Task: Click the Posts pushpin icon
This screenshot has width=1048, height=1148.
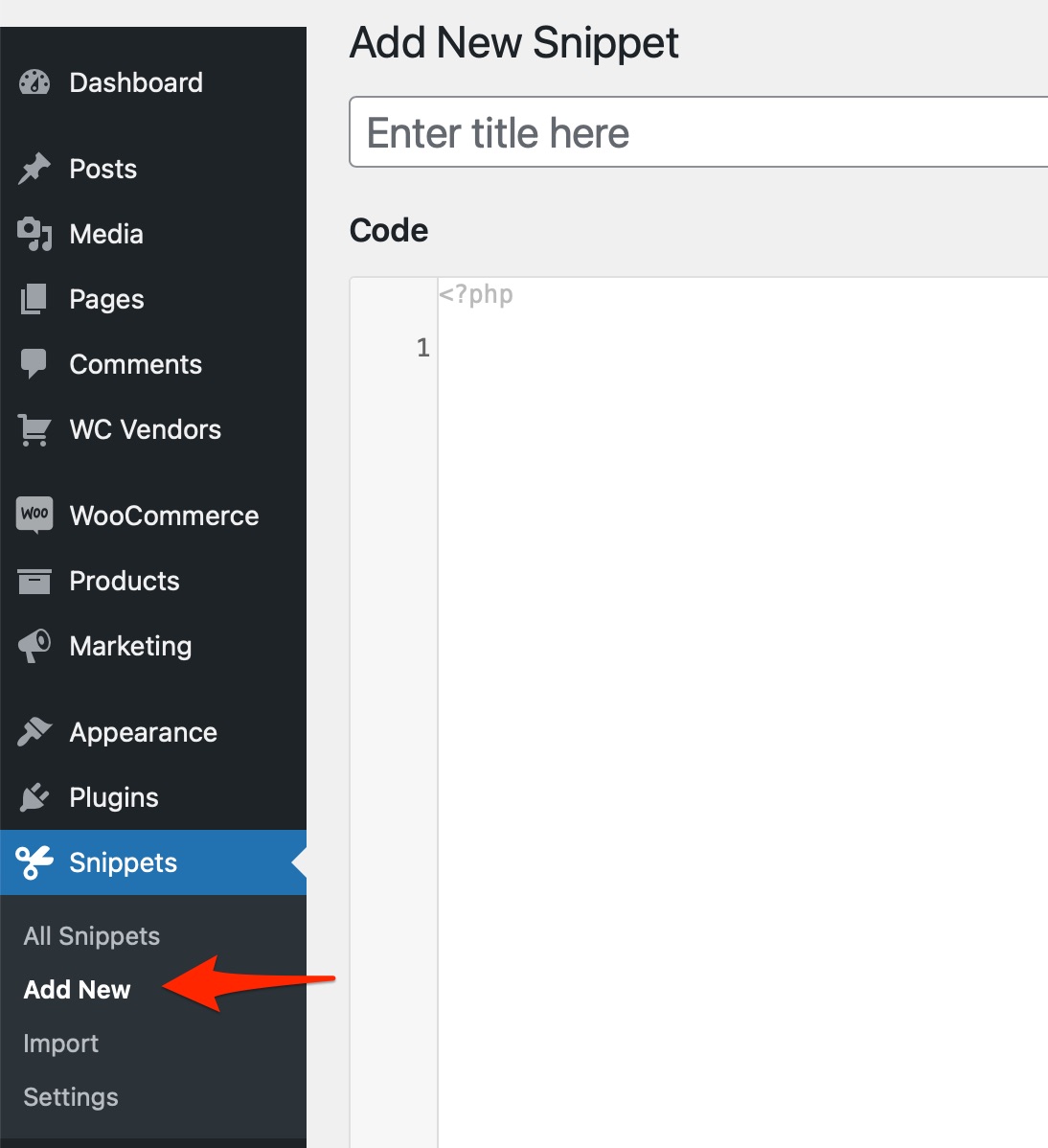Action: pos(34,169)
